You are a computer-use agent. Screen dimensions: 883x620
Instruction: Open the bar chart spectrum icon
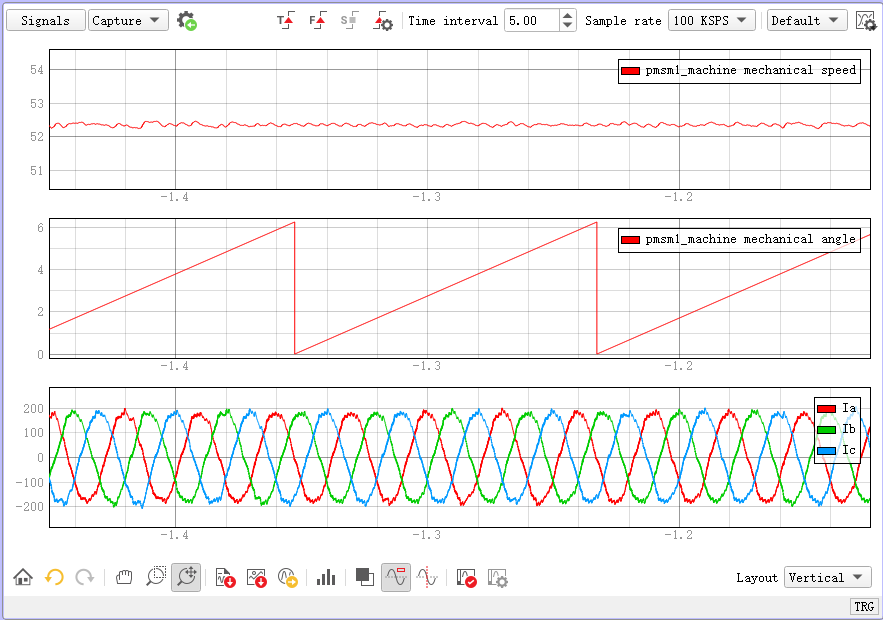click(x=325, y=577)
